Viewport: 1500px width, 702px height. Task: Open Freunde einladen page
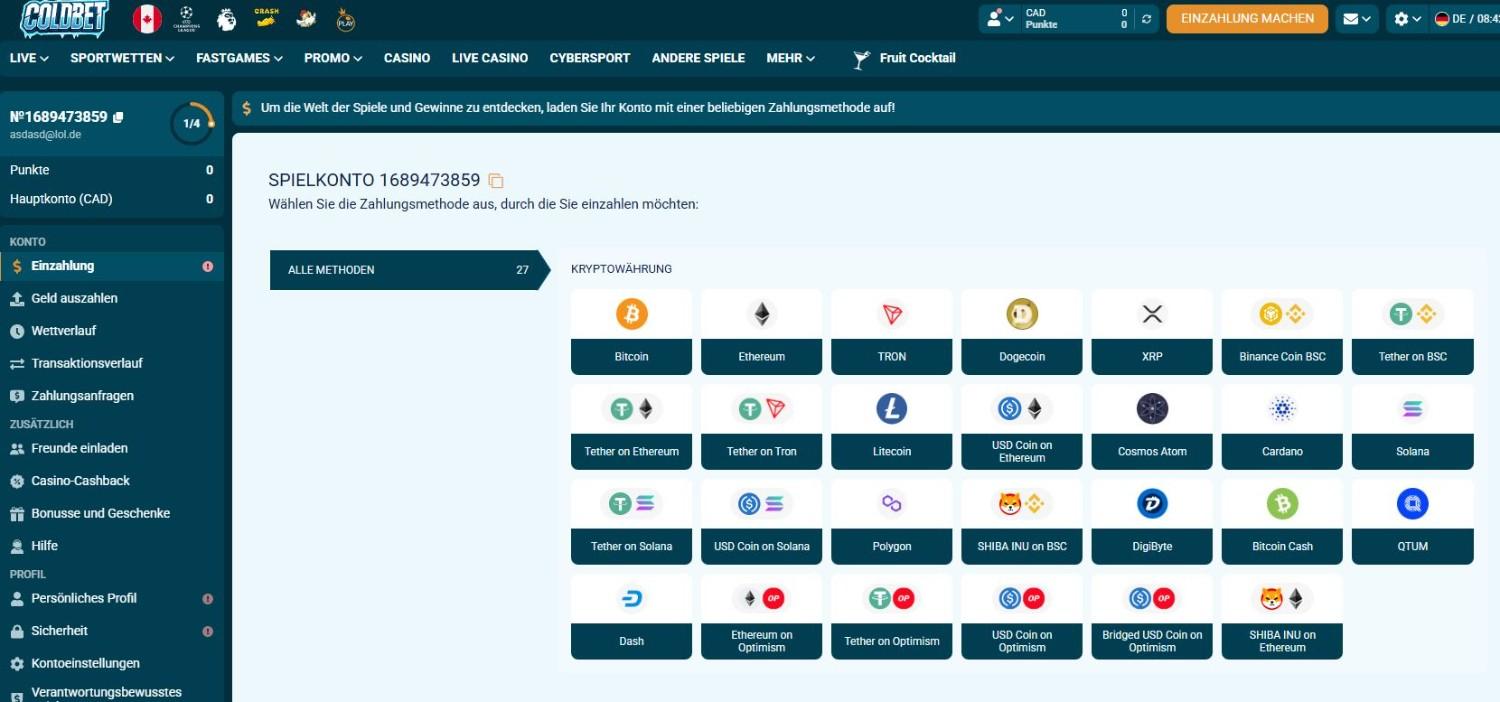(112, 448)
